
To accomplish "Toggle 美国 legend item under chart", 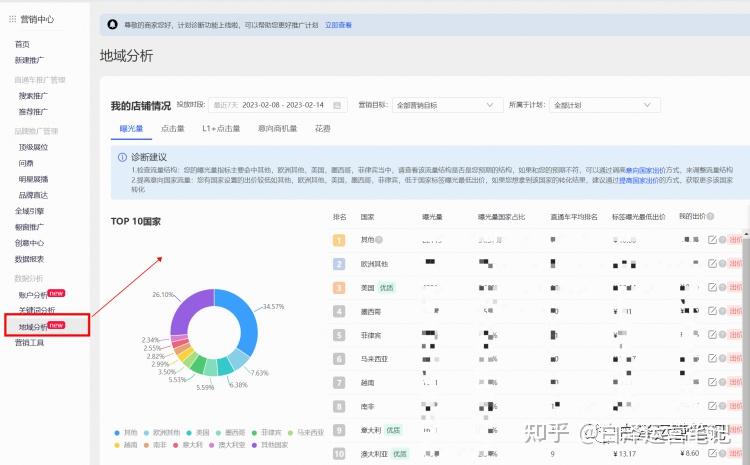I will click(x=198, y=432).
